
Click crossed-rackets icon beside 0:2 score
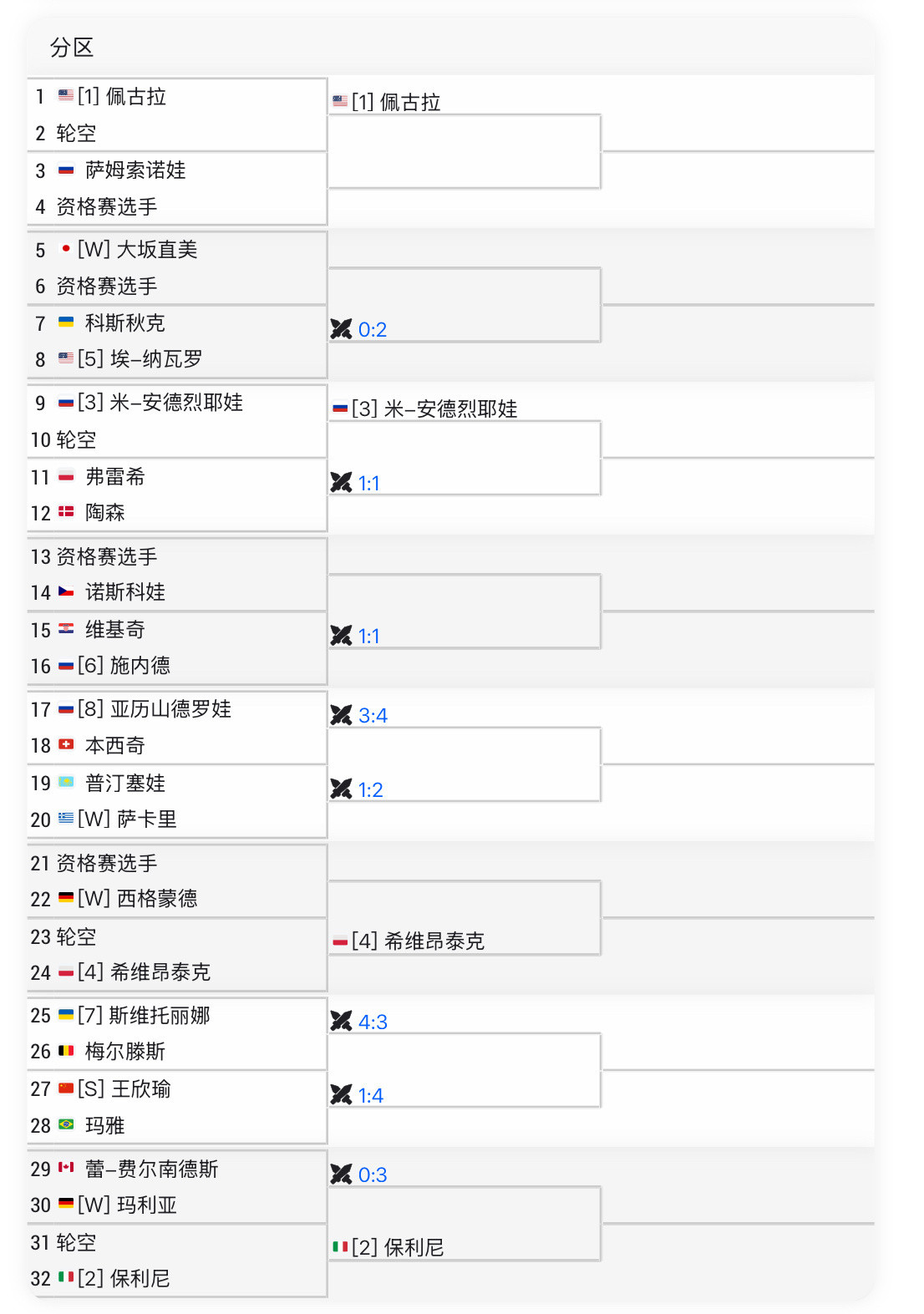pyautogui.click(x=341, y=329)
